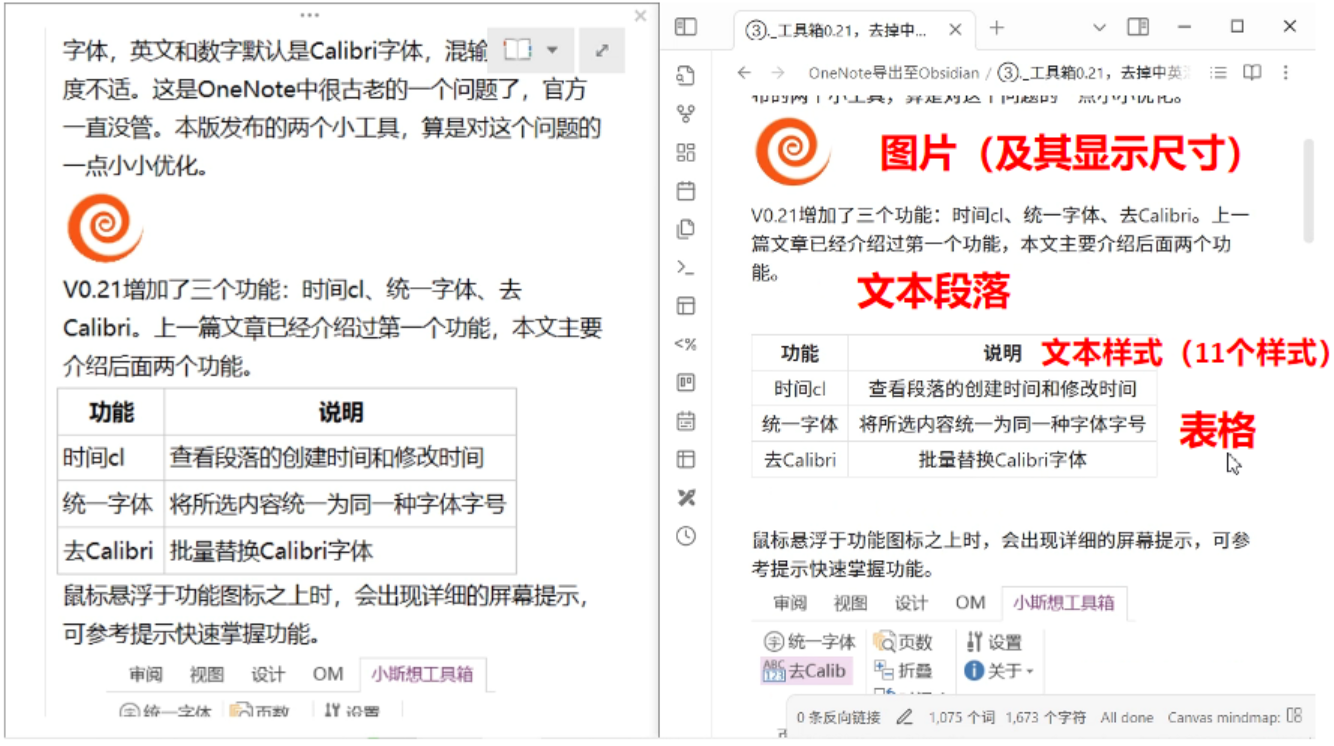Switch to reading view with the book icon
Image resolution: width=1334 pixels, height=746 pixels.
pyautogui.click(x=1252, y=73)
